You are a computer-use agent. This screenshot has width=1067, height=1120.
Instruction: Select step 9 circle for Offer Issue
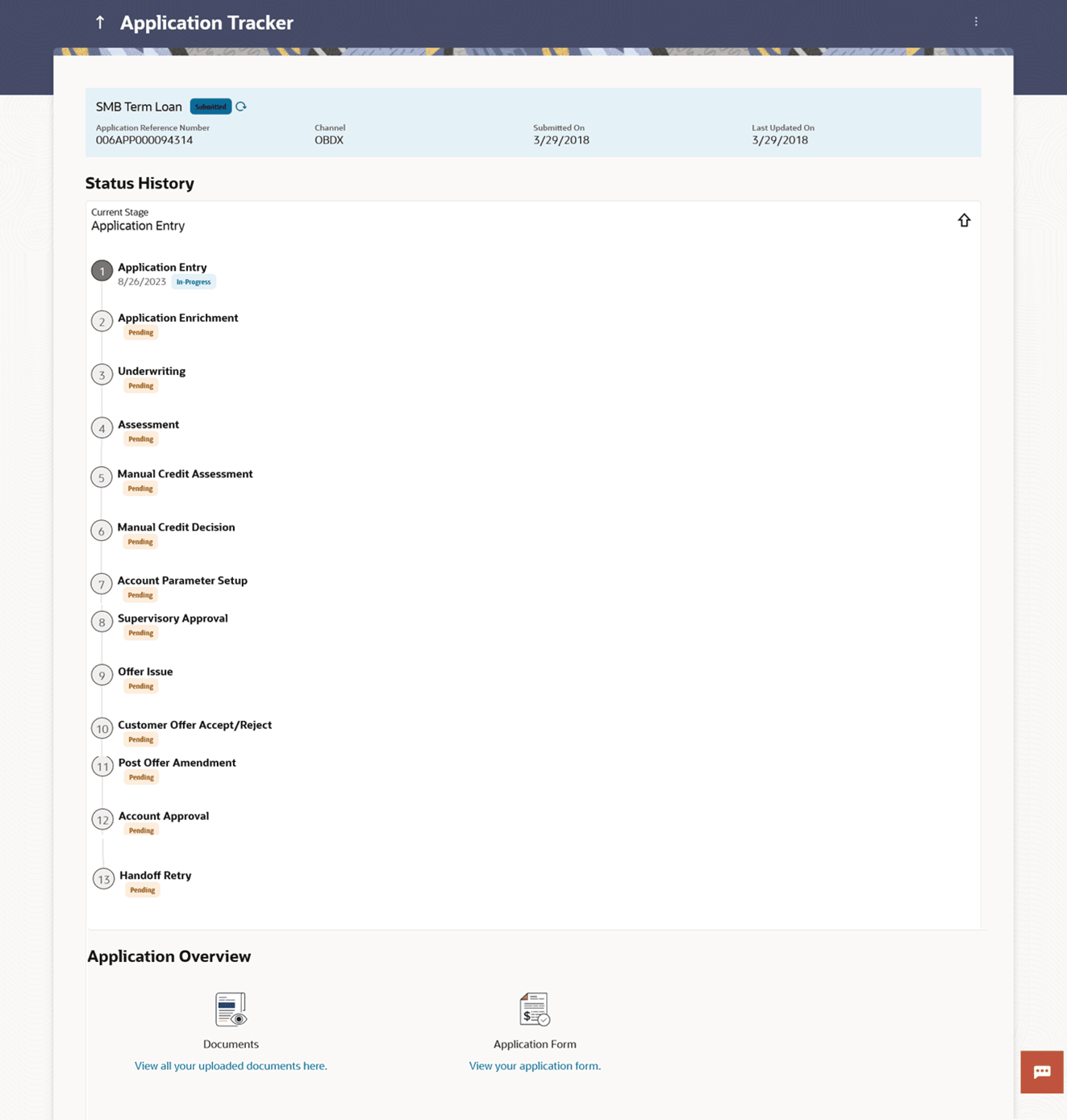click(102, 676)
